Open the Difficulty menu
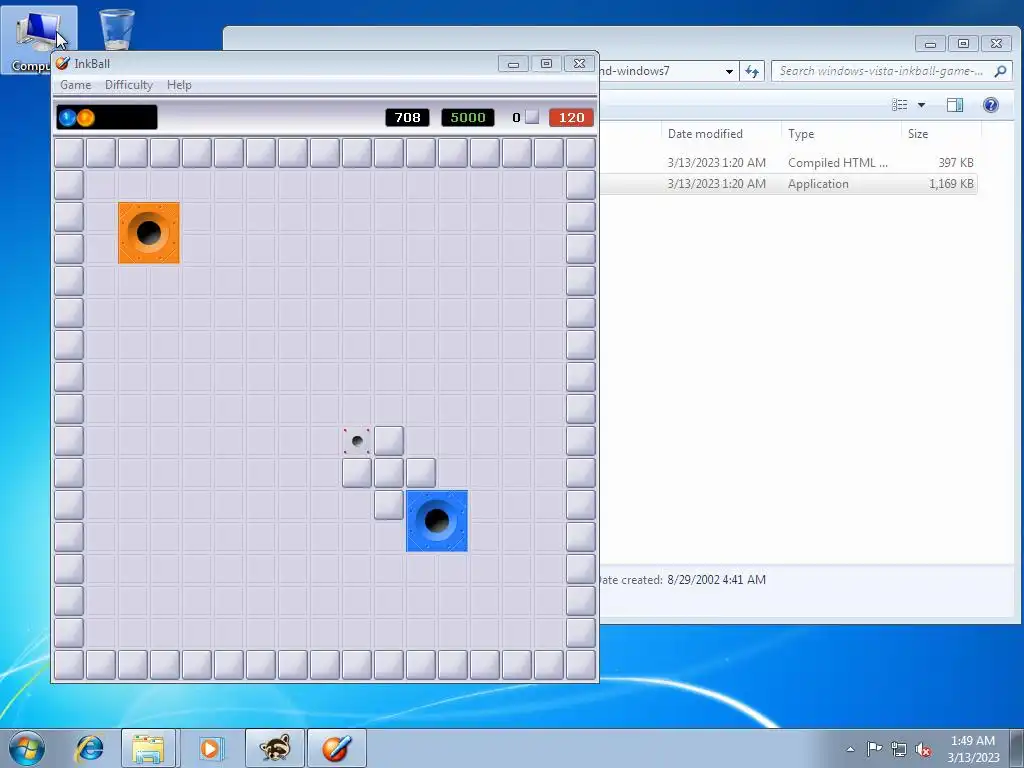 pos(129,85)
